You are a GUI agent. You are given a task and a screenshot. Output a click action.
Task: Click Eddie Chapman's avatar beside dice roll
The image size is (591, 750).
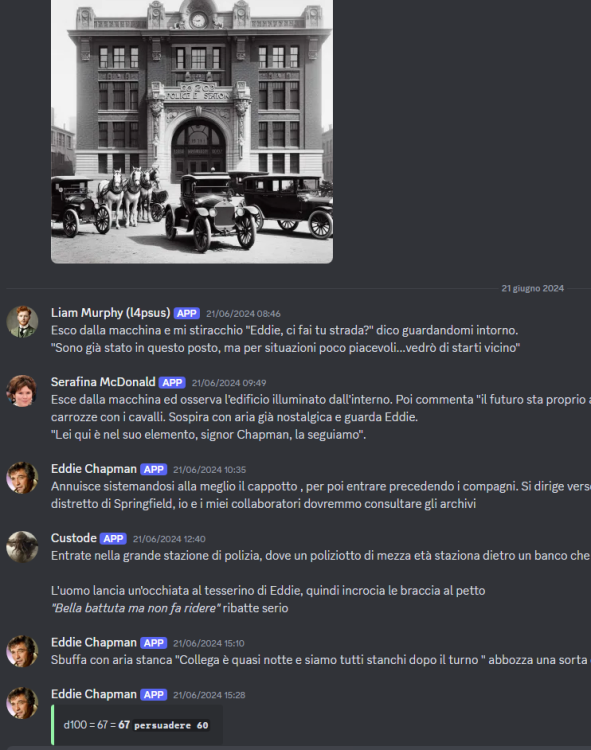[x=22, y=703]
